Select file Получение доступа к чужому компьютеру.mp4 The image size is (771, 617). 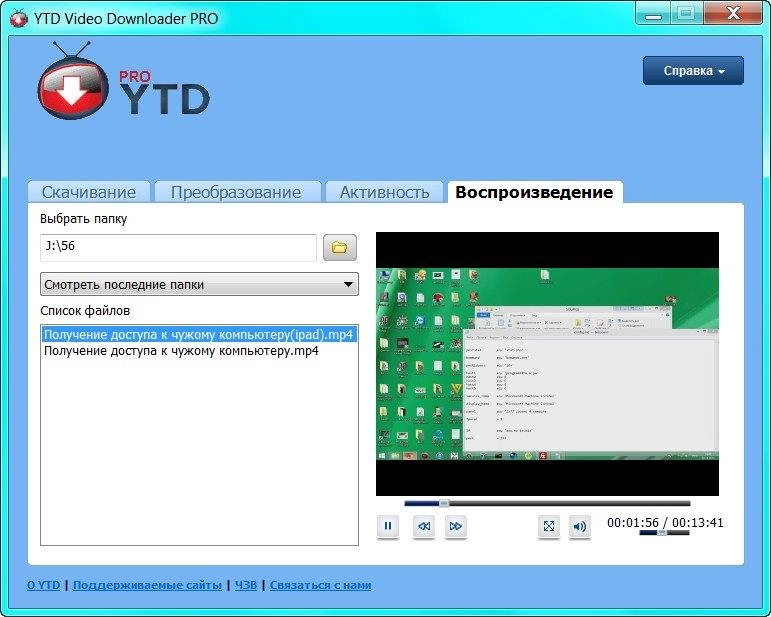coord(181,351)
